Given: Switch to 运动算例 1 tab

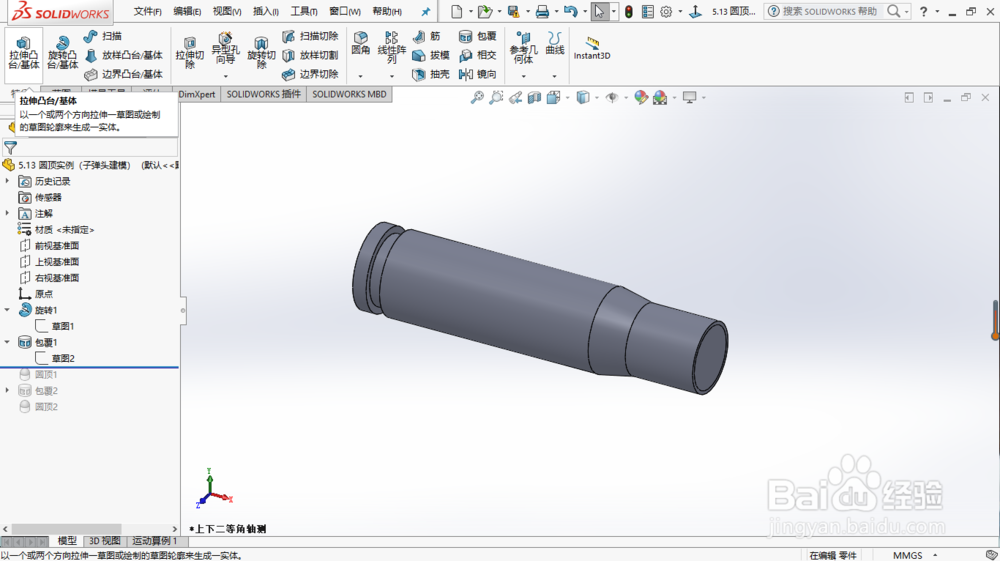Looking at the screenshot, I should coord(154,541).
